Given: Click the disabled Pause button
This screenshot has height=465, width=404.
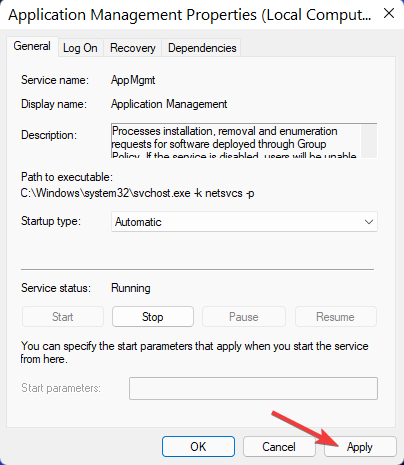Looking at the screenshot, I should coord(244,317).
